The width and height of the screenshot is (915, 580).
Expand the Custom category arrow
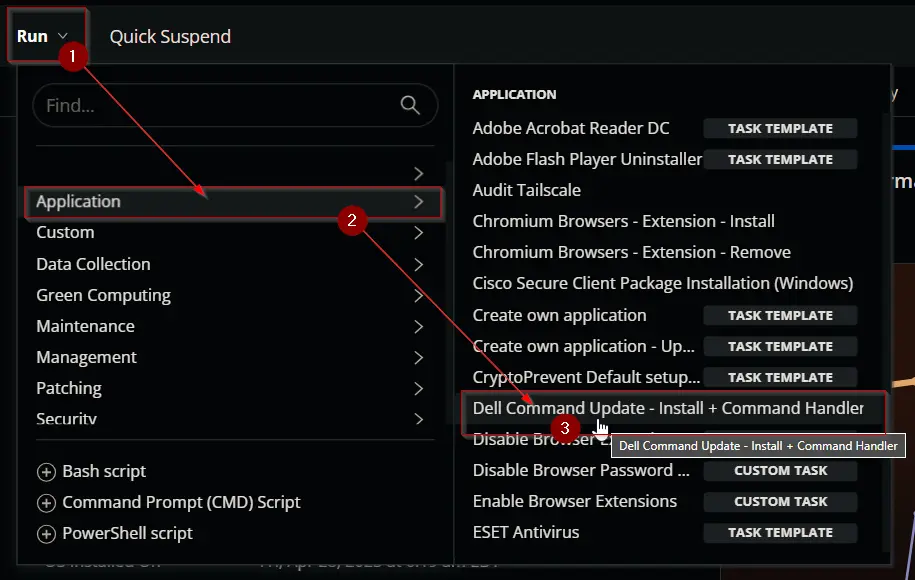click(418, 233)
